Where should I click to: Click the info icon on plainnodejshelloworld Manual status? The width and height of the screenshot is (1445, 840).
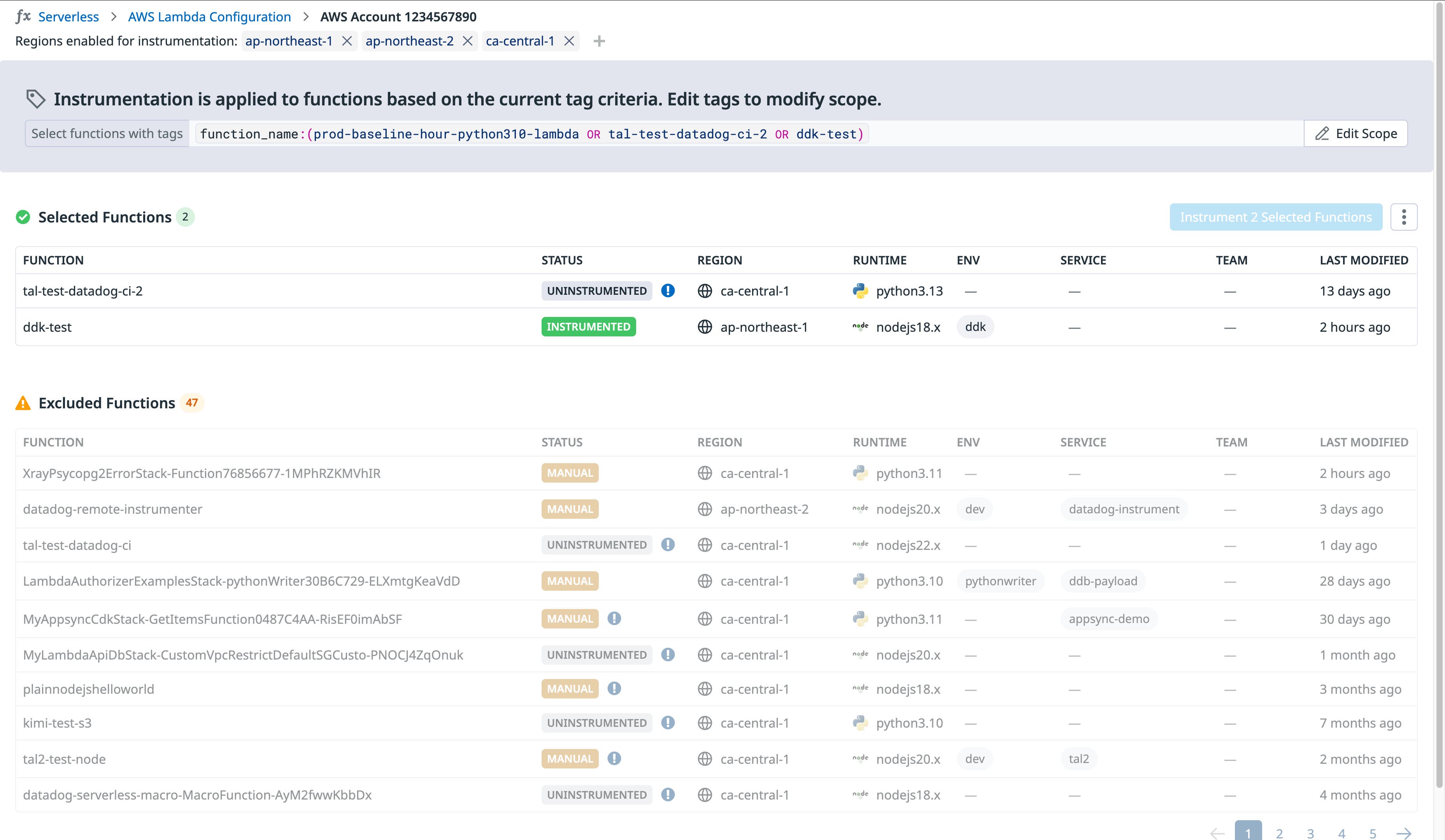click(x=614, y=689)
